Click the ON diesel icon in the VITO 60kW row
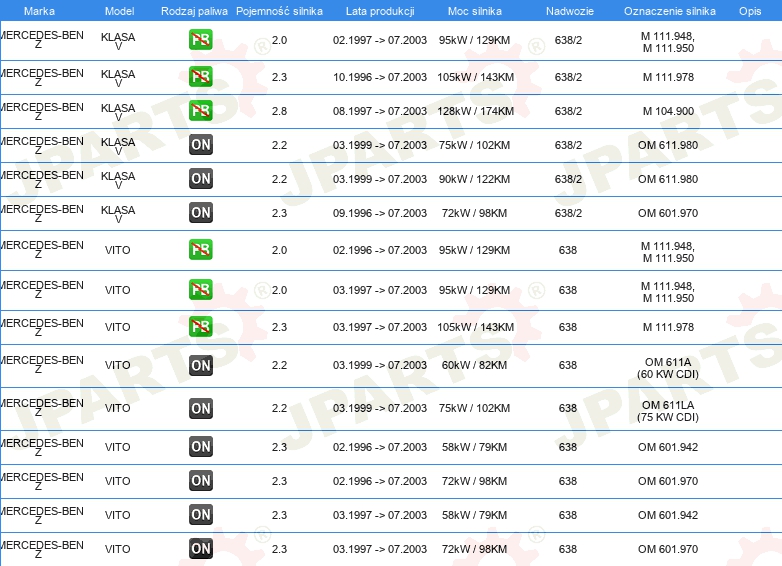This screenshot has height=566, width=782. pyautogui.click(x=200, y=365)
